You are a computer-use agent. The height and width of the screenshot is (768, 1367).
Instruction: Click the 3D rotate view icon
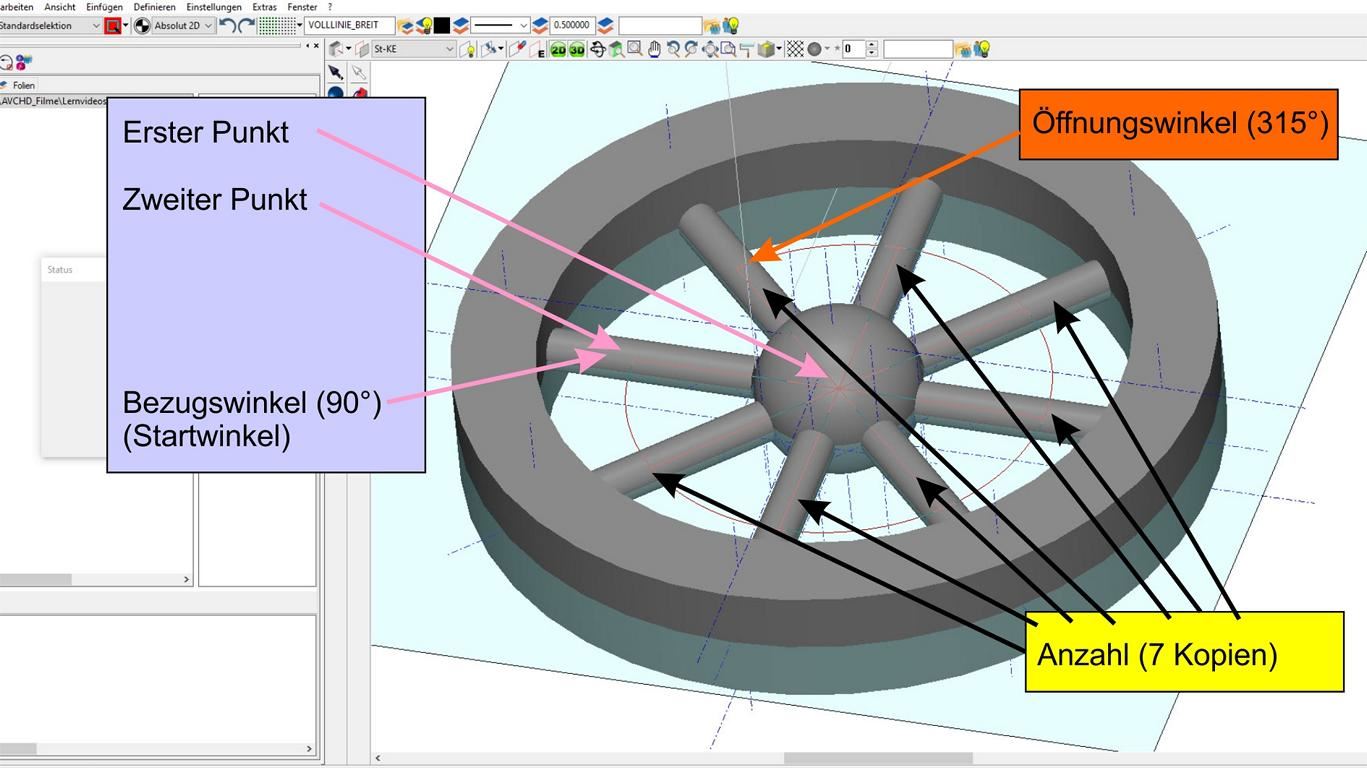pyautogui.click(x=598, y=49)
